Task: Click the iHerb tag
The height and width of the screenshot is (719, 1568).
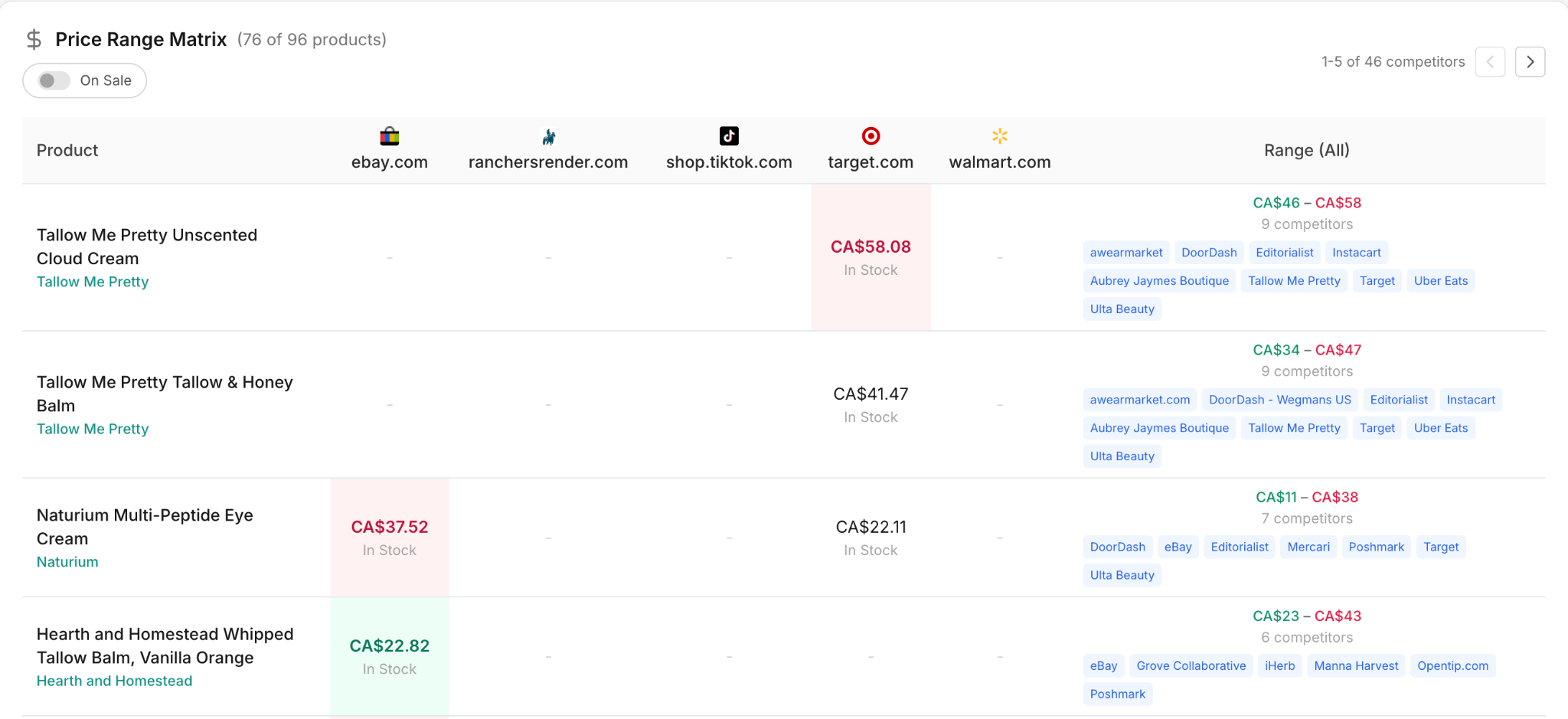Action: pyautogui.click(x=1280, y=666)
